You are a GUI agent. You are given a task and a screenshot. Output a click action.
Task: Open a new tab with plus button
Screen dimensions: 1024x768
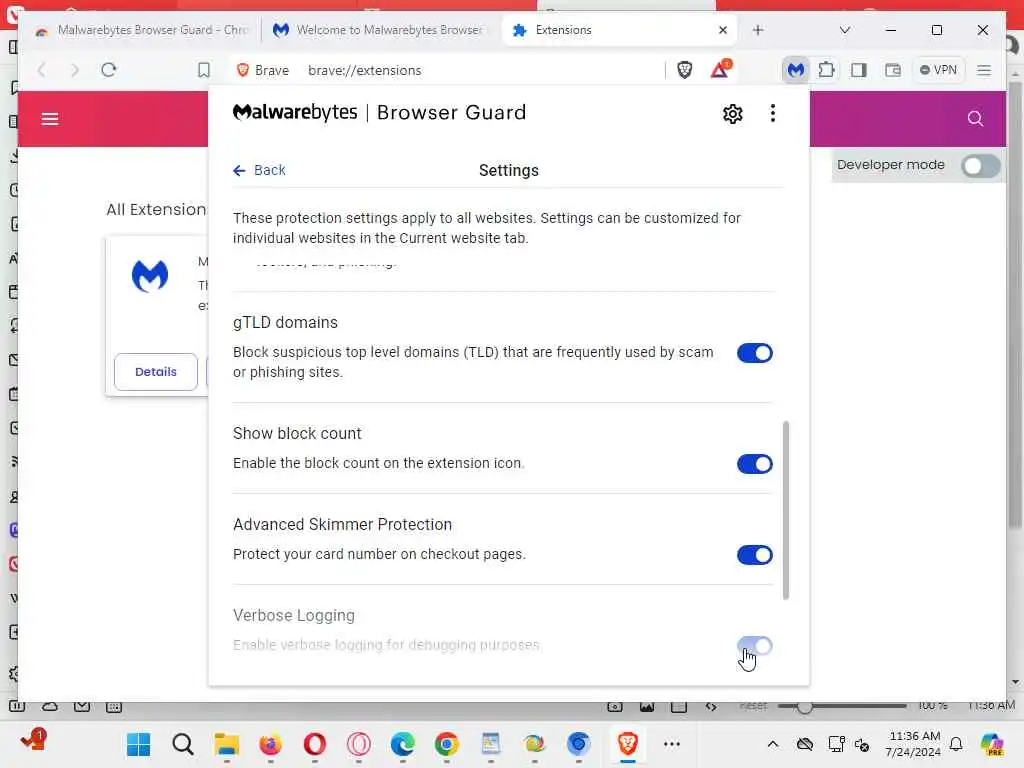click(x=758, y=30)
